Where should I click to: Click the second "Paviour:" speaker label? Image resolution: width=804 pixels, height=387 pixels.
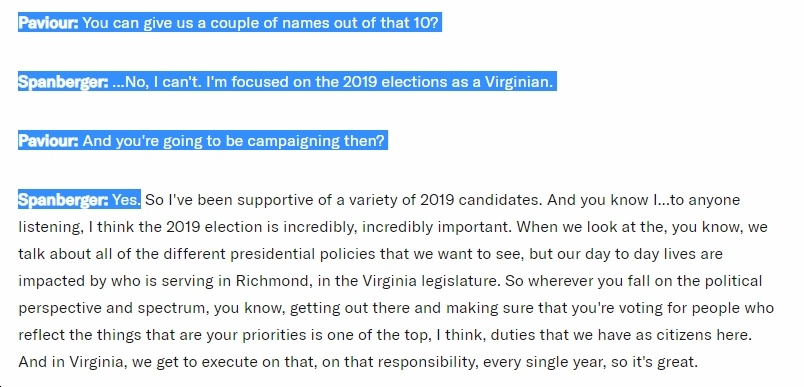tap(48, 141)
